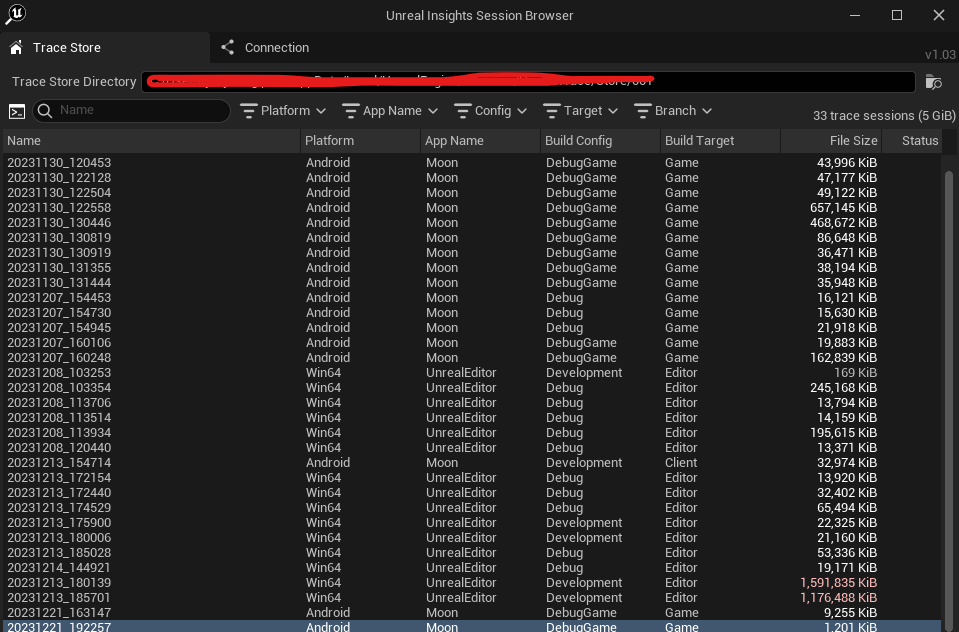Focus the Name search field
This screenshot has width=959, height=632.
(x=131, y=111)
